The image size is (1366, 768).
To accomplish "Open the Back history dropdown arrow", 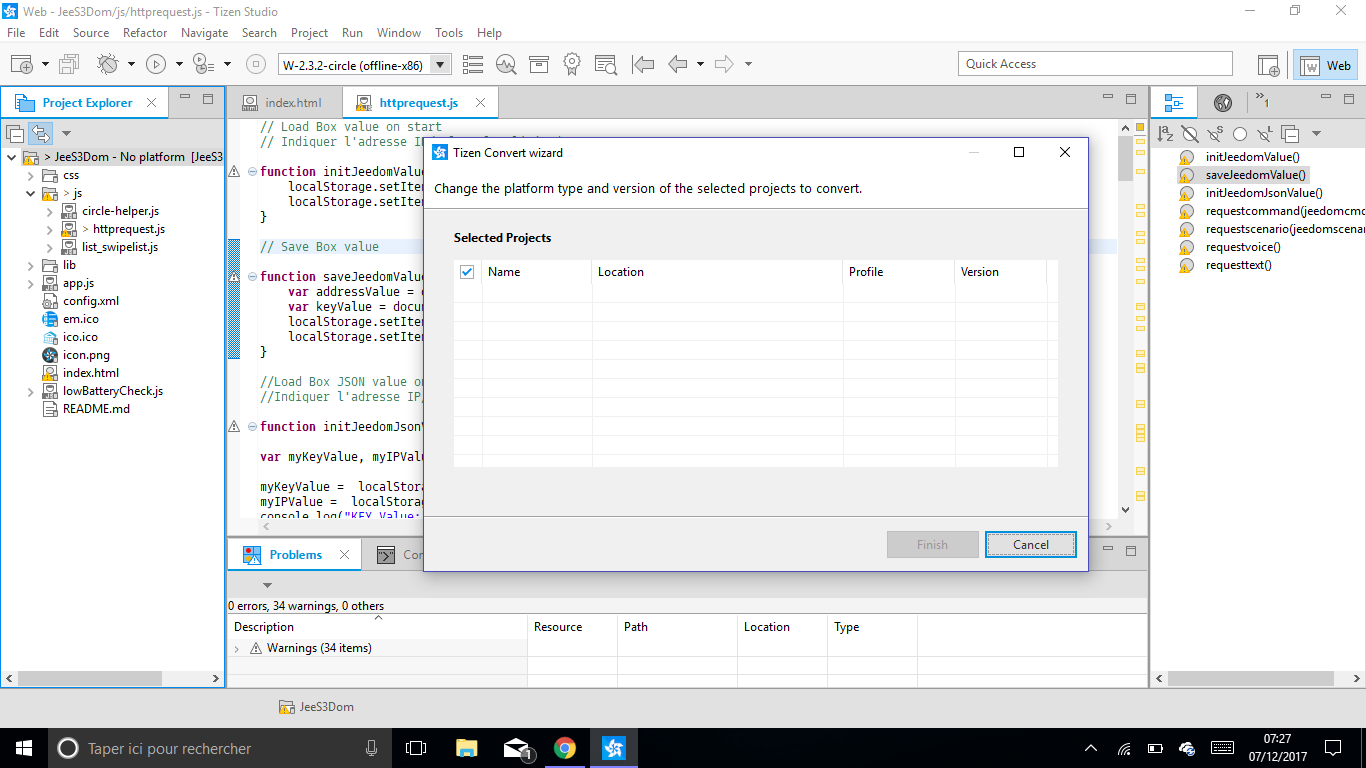I will [x=700, y=64].
